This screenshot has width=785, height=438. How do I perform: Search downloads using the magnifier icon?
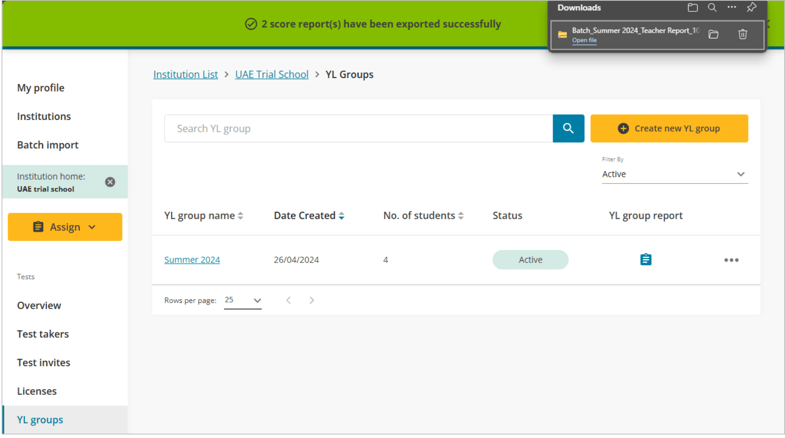(x=712, y=8)
